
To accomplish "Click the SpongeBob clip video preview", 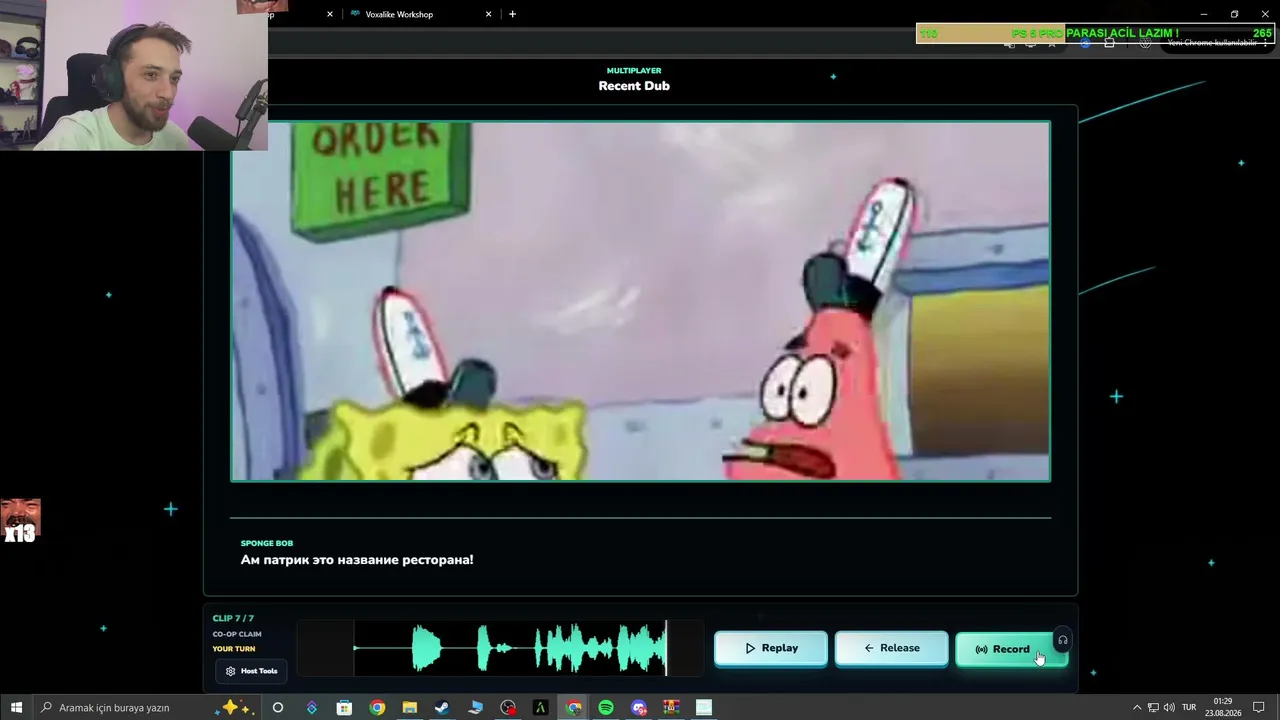I will [x=641, y=301].
